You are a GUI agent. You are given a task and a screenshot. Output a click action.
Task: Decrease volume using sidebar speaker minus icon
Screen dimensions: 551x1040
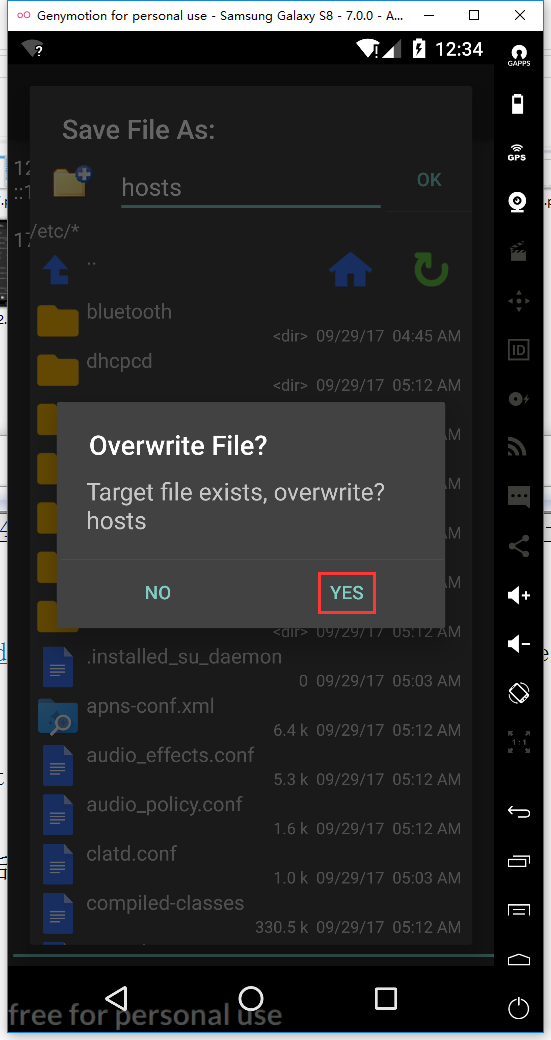(x=518, y=644)
